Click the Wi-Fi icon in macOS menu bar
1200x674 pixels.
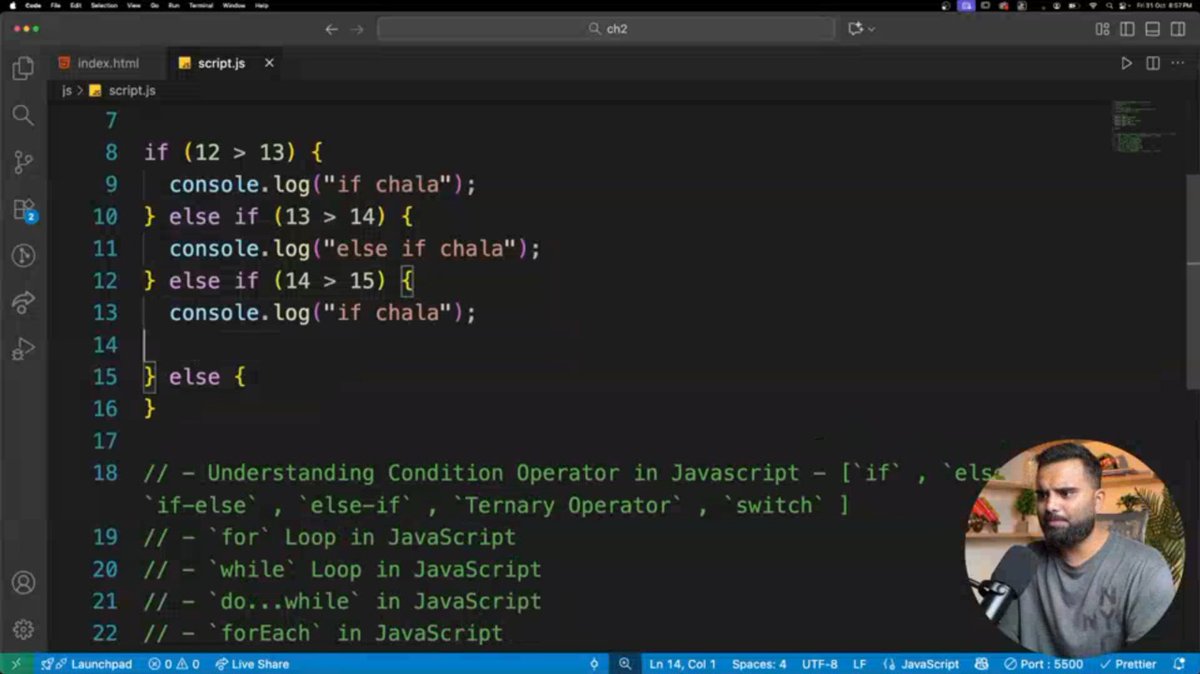pyautogui.click(x=1093, y=5)
